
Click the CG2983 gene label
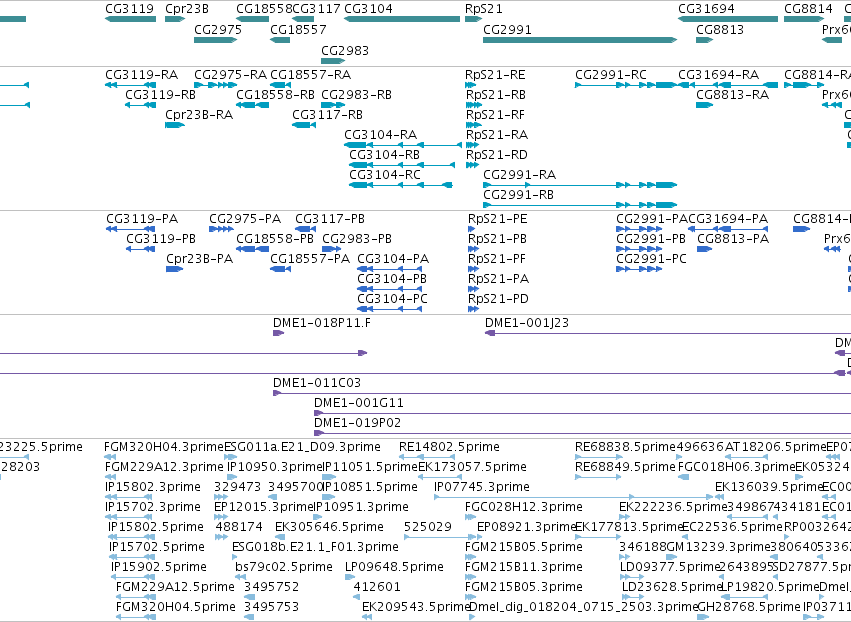(x=345, y=50)
